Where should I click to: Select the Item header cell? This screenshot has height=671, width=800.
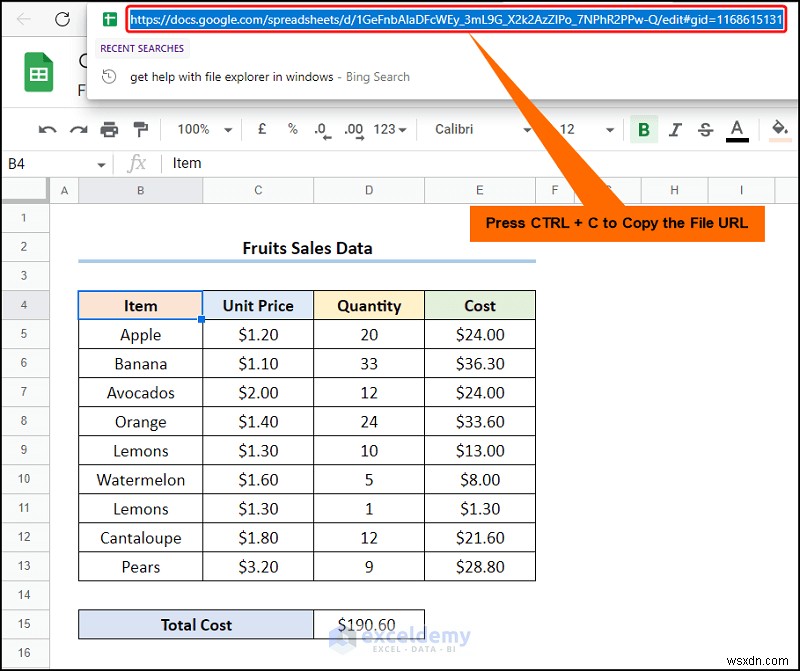140,306
